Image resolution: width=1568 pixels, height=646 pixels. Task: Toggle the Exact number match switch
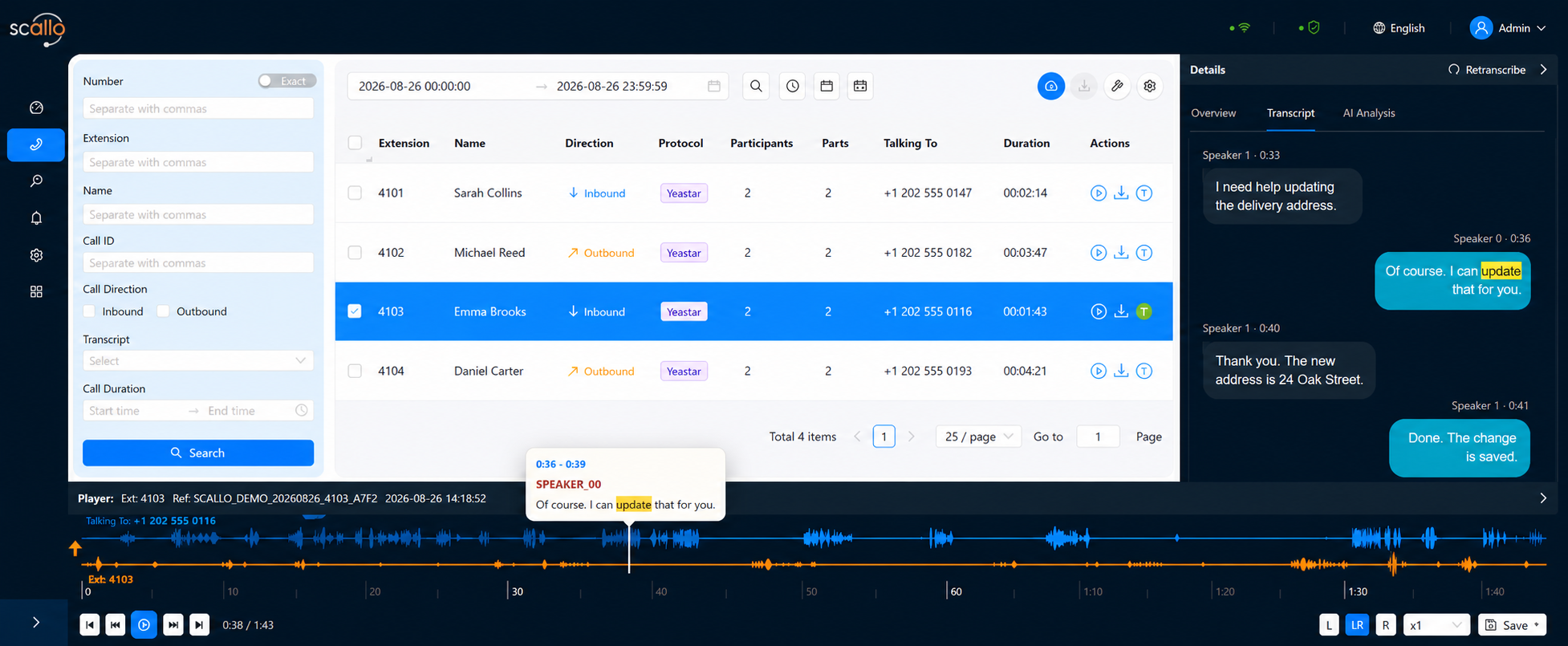point(286,81)
